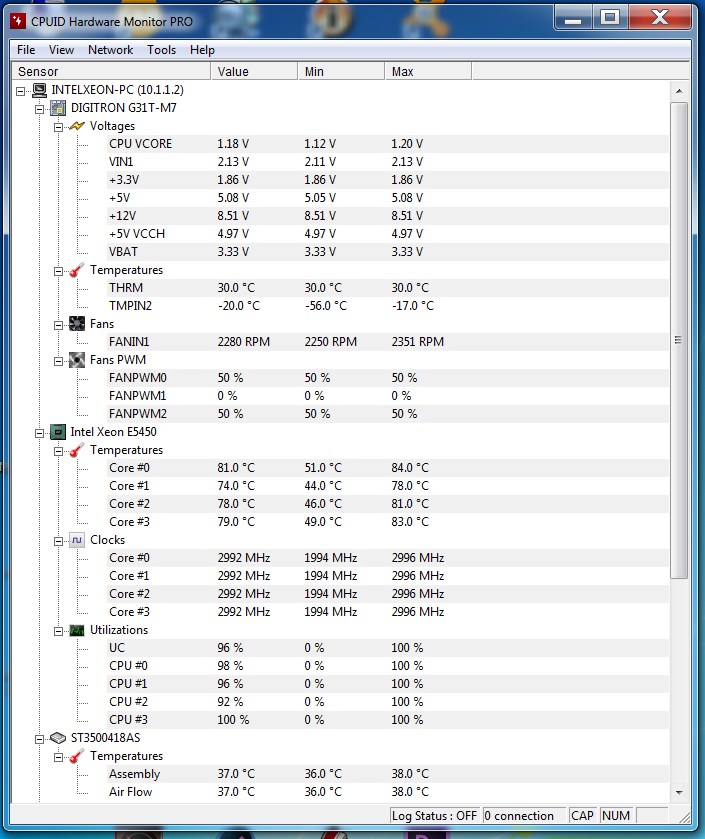Click the Fans node fan icon

(x=77, y=324)
